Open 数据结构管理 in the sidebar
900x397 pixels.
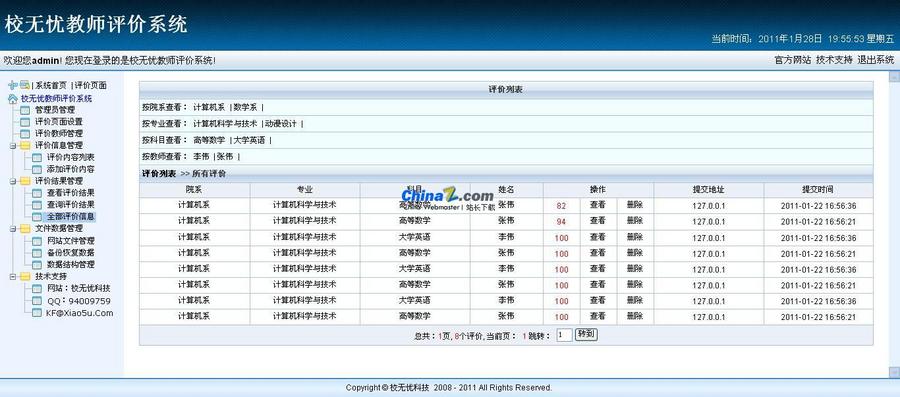(71, 264)
